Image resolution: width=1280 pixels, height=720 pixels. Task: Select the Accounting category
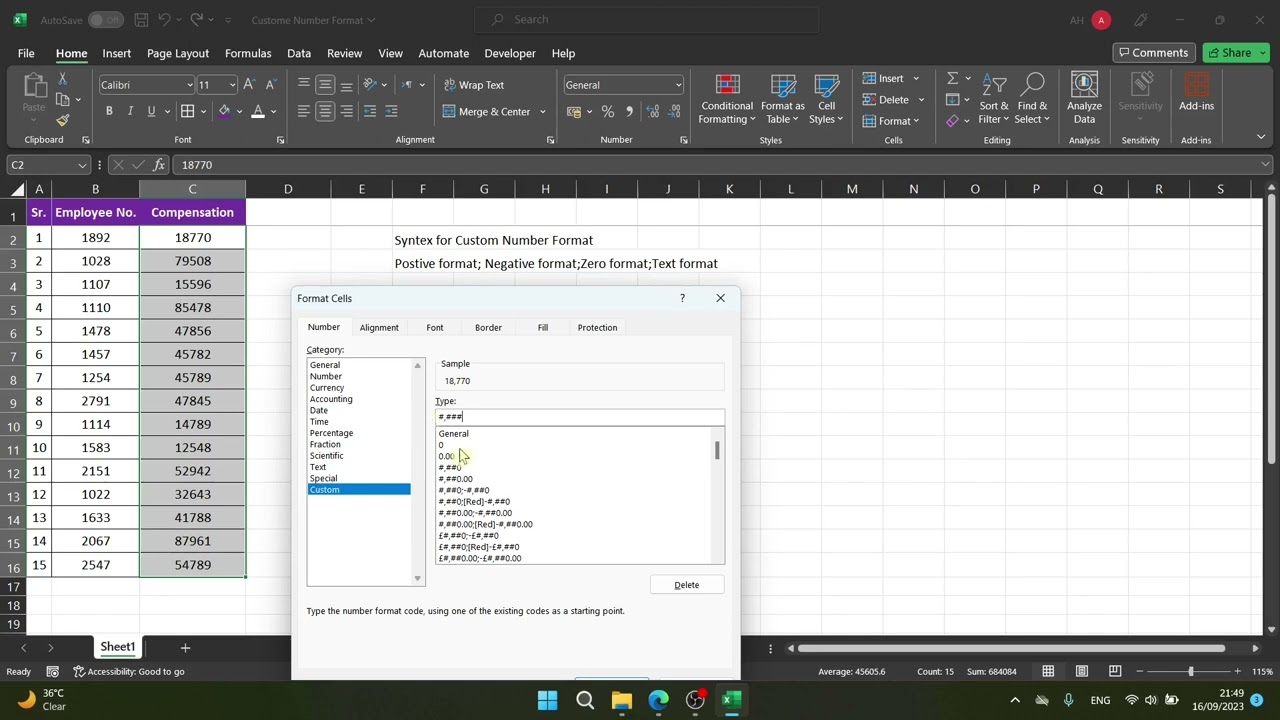[x=331, y=399]
